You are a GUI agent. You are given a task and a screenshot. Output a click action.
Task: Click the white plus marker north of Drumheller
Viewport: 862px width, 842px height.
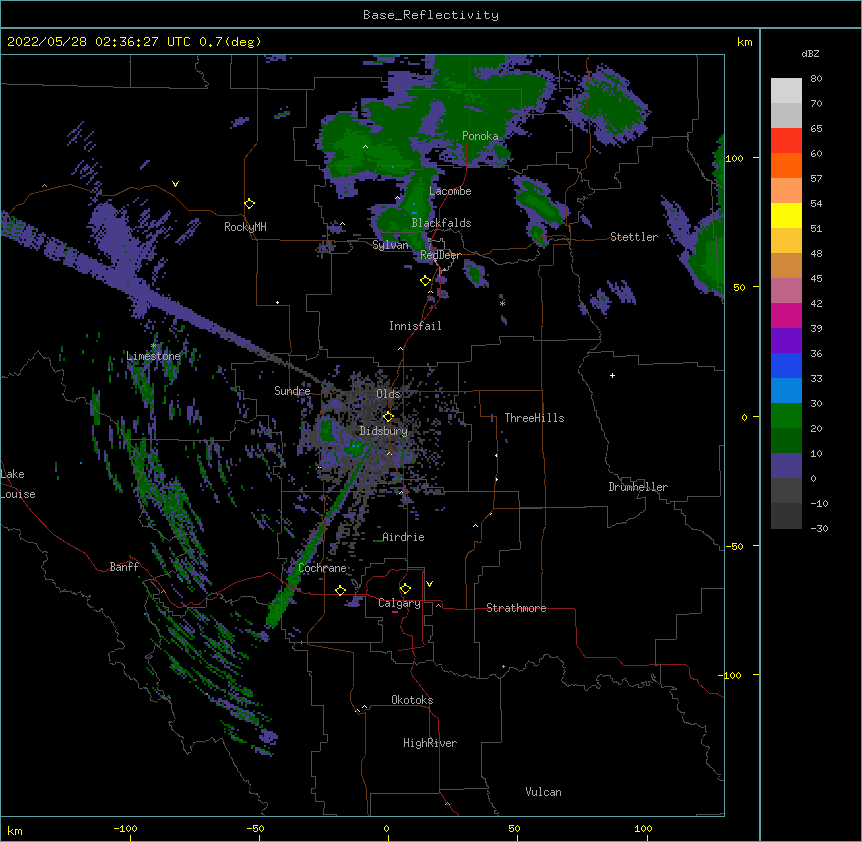tap(612, 375)
